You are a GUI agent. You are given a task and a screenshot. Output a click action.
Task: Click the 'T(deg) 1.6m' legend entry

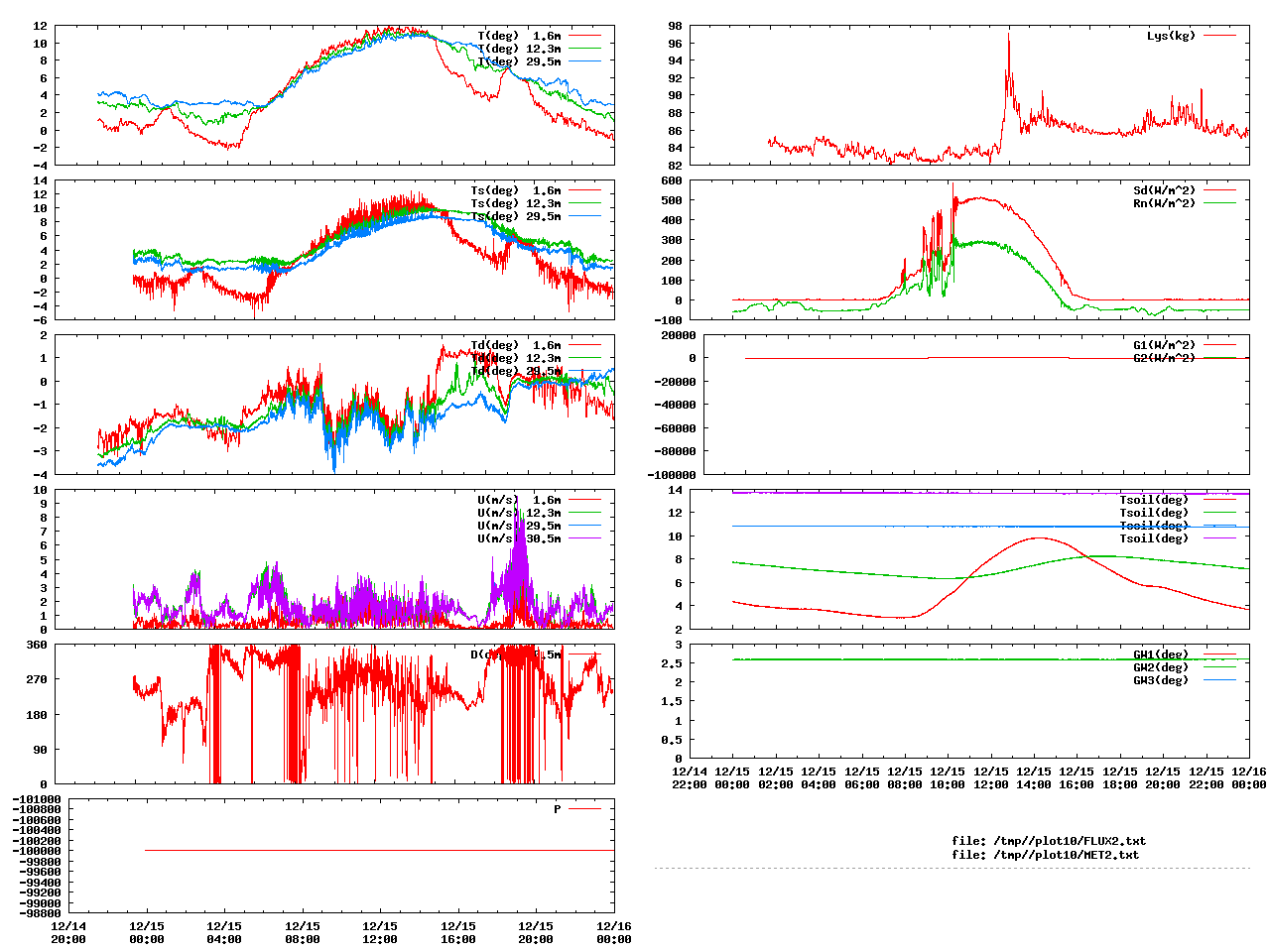(519, 36)
